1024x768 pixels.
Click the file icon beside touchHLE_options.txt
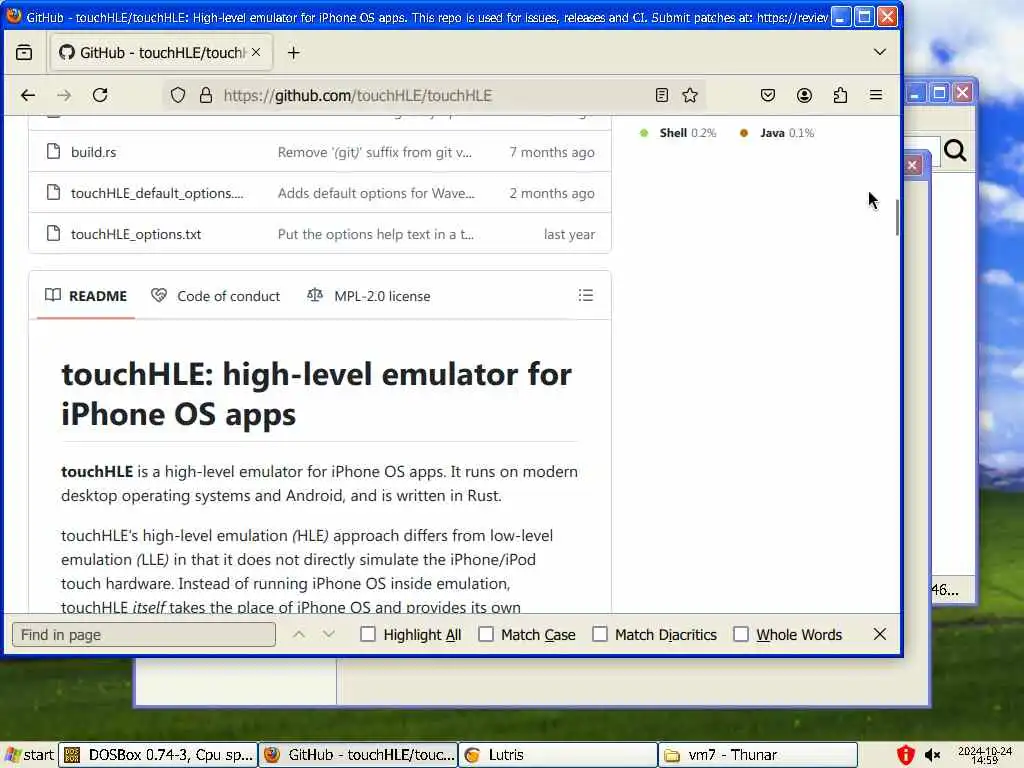pyautogui.click(x=54, y=233)
